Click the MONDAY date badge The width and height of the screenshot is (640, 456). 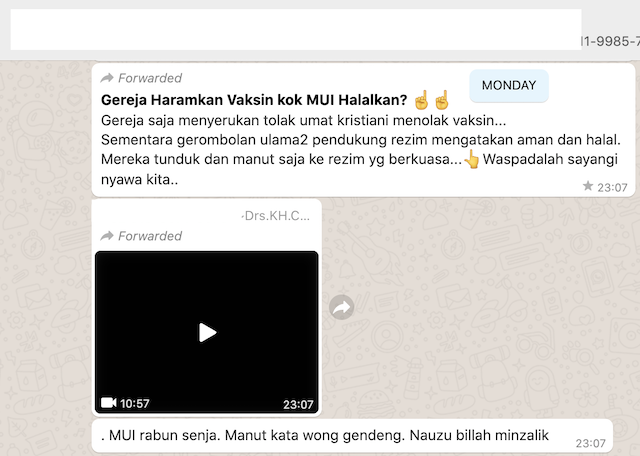coord(509,85)
